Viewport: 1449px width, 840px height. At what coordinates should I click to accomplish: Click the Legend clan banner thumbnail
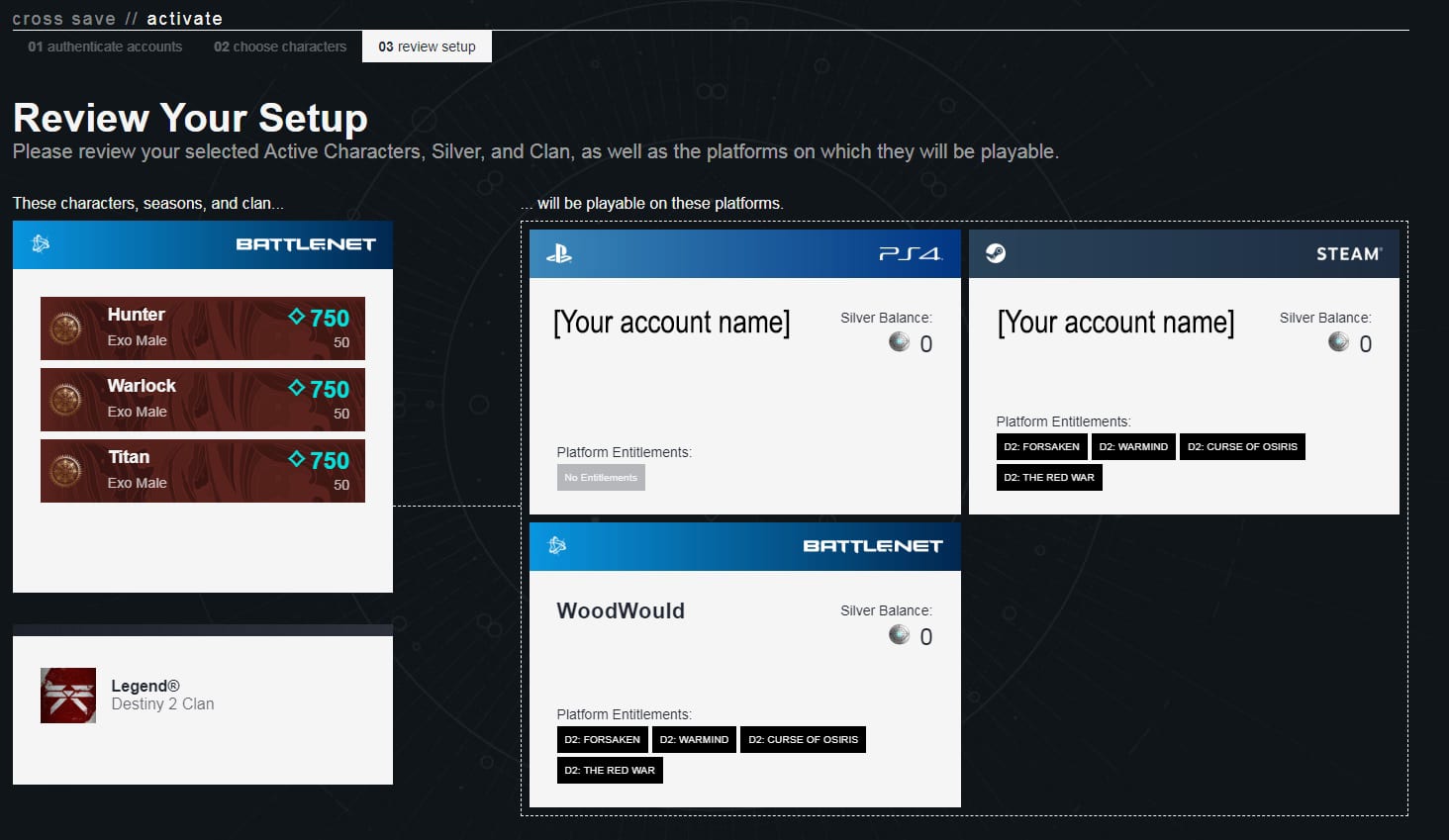click(x=68, y=696)
